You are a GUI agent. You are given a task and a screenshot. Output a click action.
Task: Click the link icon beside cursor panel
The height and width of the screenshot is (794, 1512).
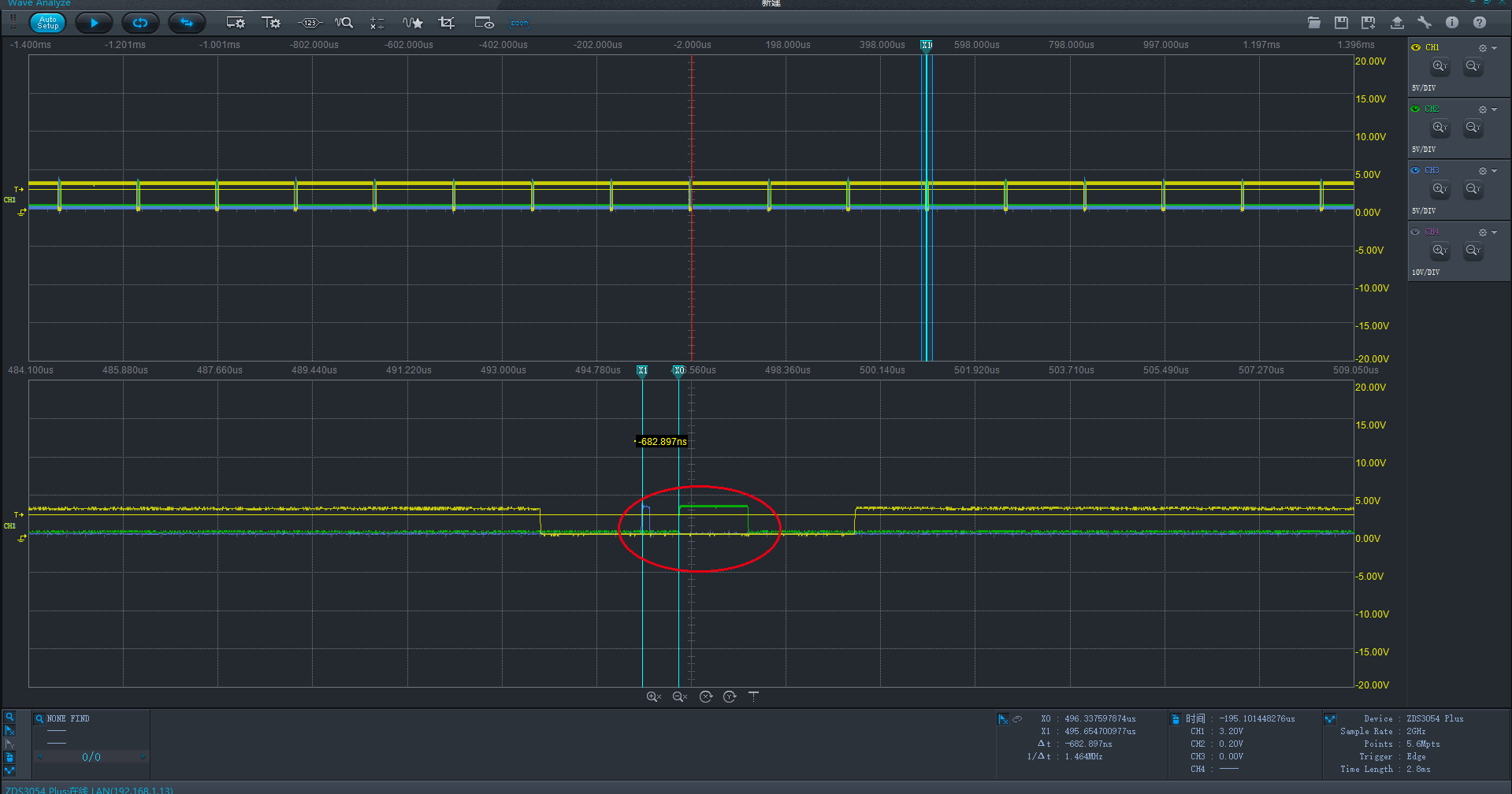[x=1017, y=719]
